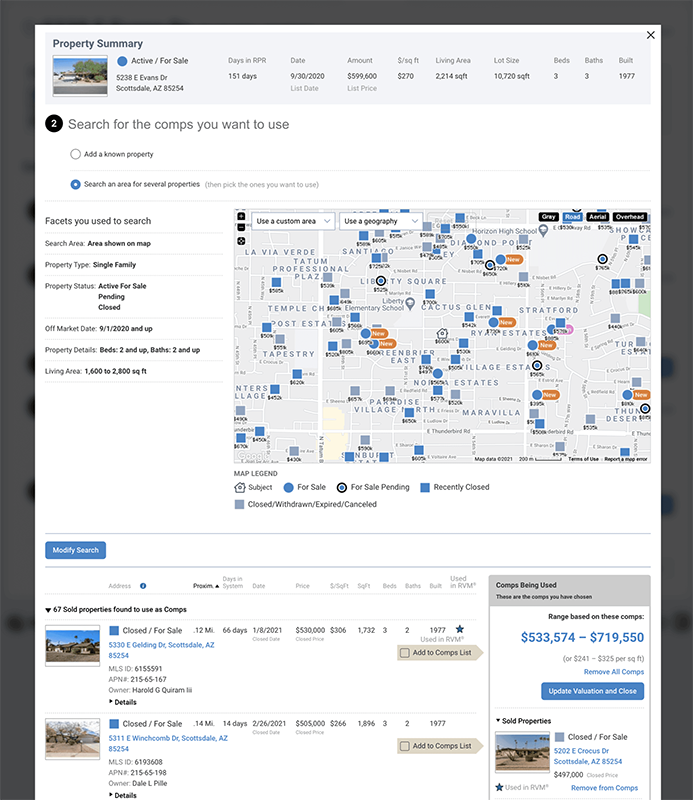The width and height of the screenshot is (693, 800).
Task: Select the closed marker priced $530k
Action: tap(463, 343)
